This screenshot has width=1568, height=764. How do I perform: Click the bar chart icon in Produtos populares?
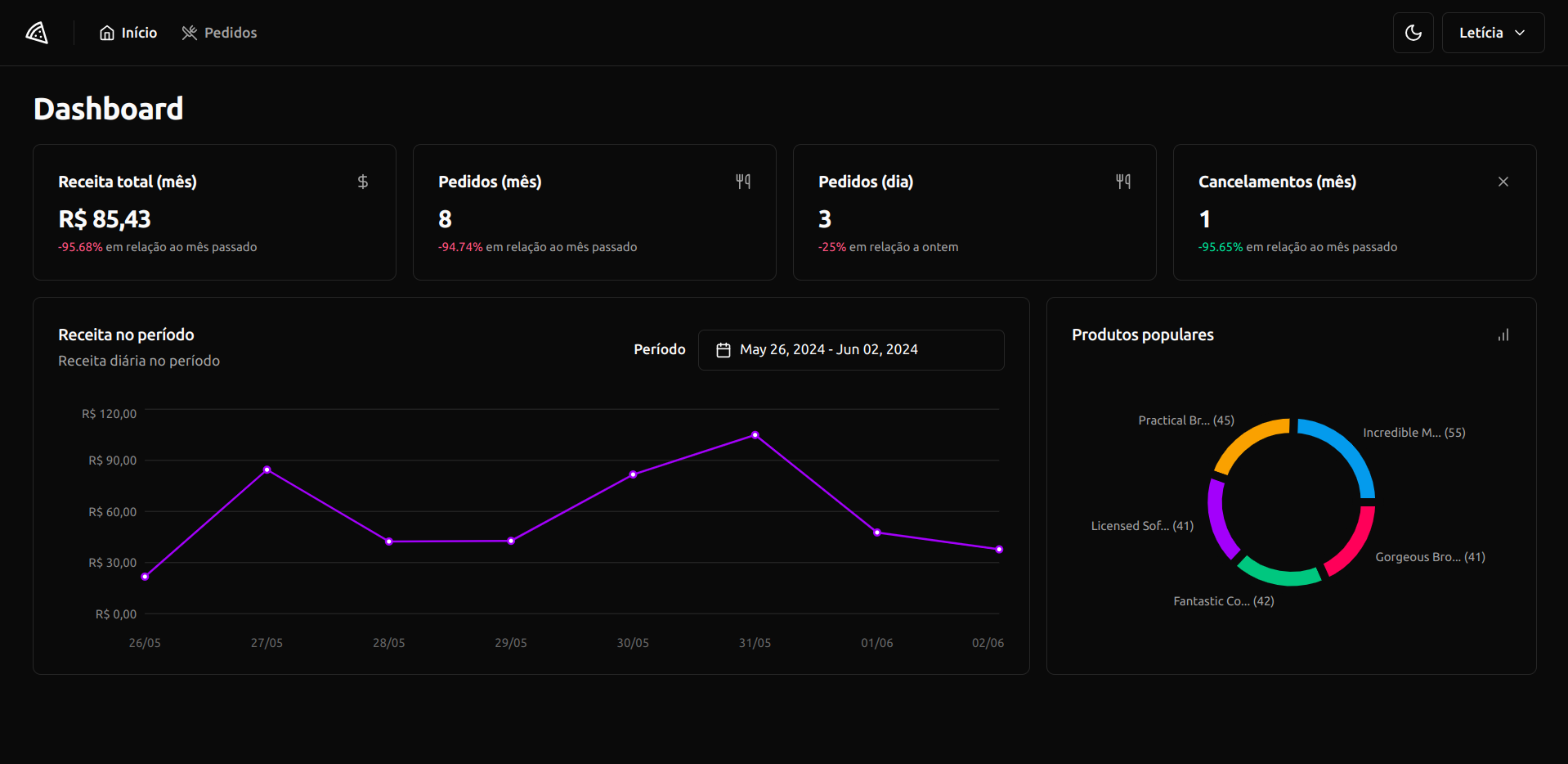[1503, 335]
